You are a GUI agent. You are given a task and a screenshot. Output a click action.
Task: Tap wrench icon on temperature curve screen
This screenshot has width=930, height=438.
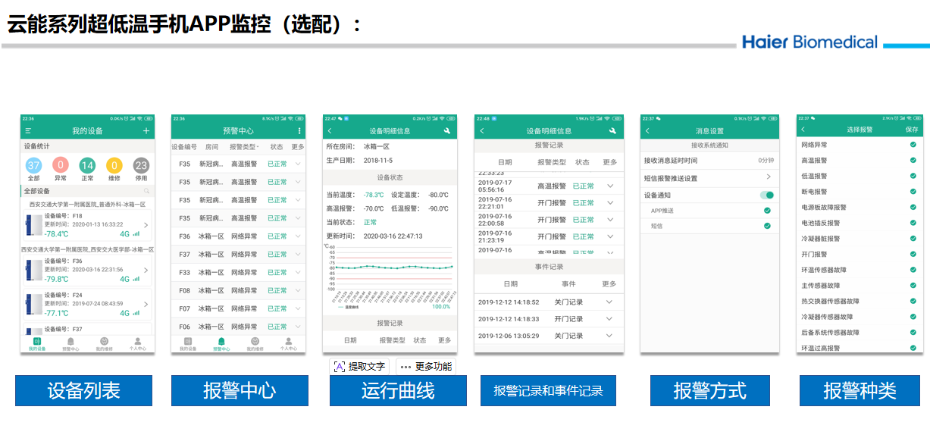click(446, 131)
